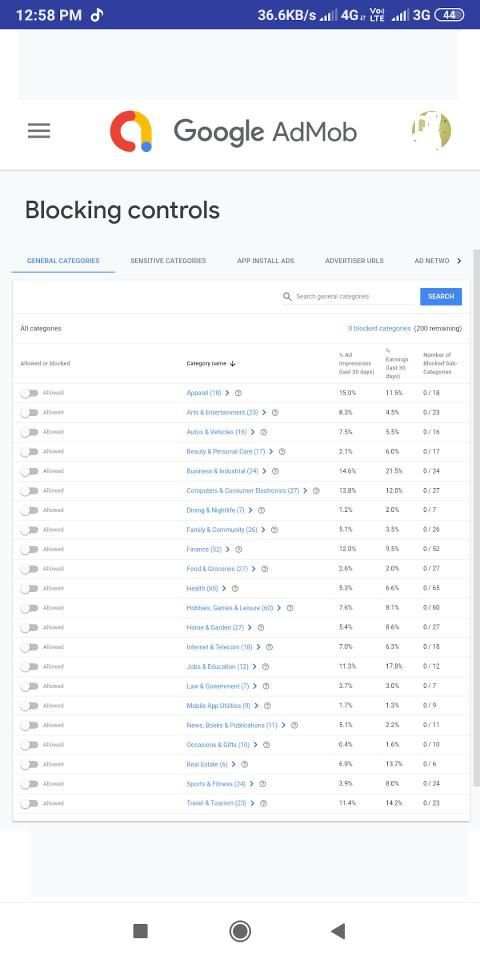480x960 pixels.
Task: Open help icon for Hobbies, Games & Leisure
Action: [290, 609]
